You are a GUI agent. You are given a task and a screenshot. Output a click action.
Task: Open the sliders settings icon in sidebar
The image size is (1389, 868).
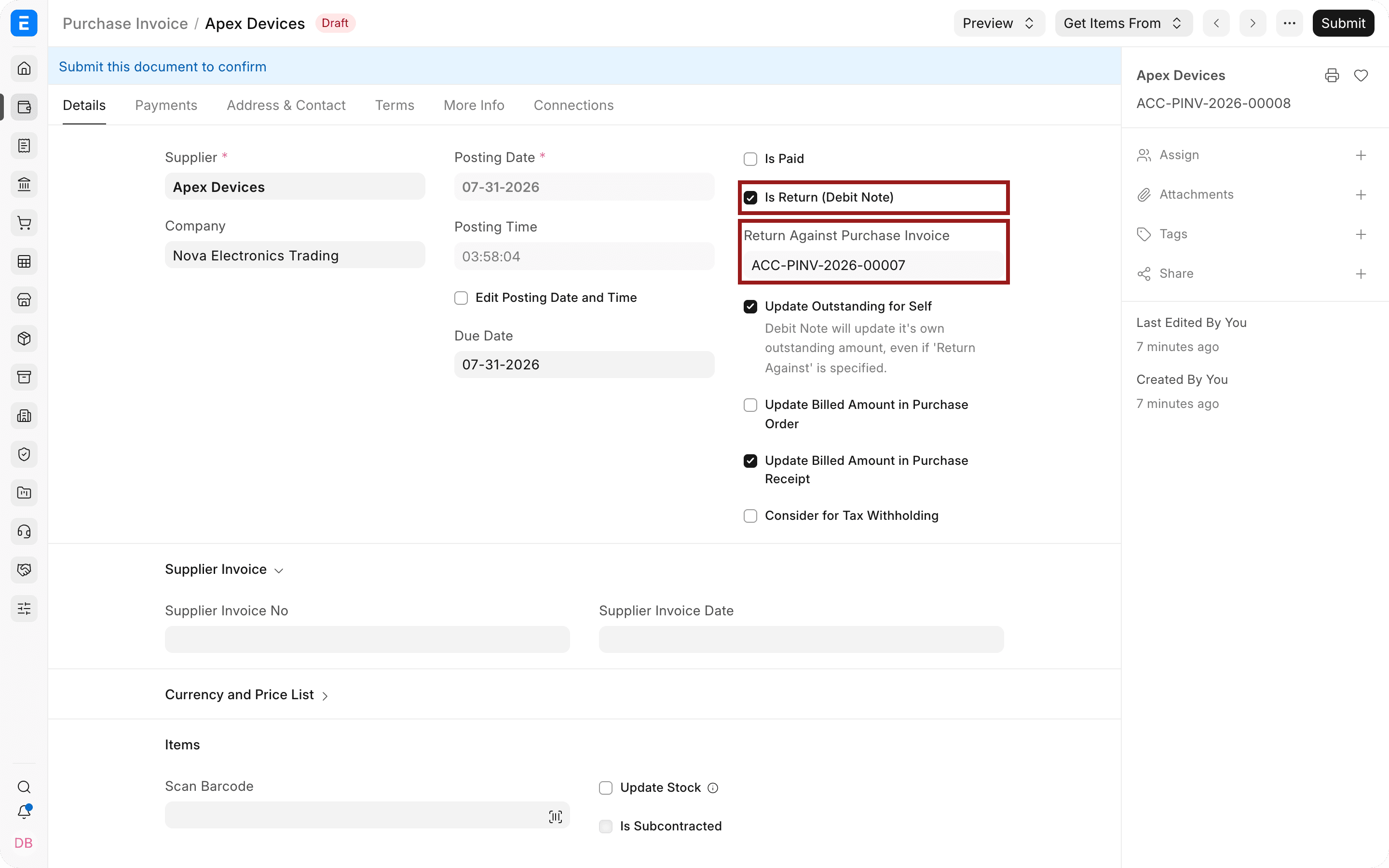click(x=24, y=609)
